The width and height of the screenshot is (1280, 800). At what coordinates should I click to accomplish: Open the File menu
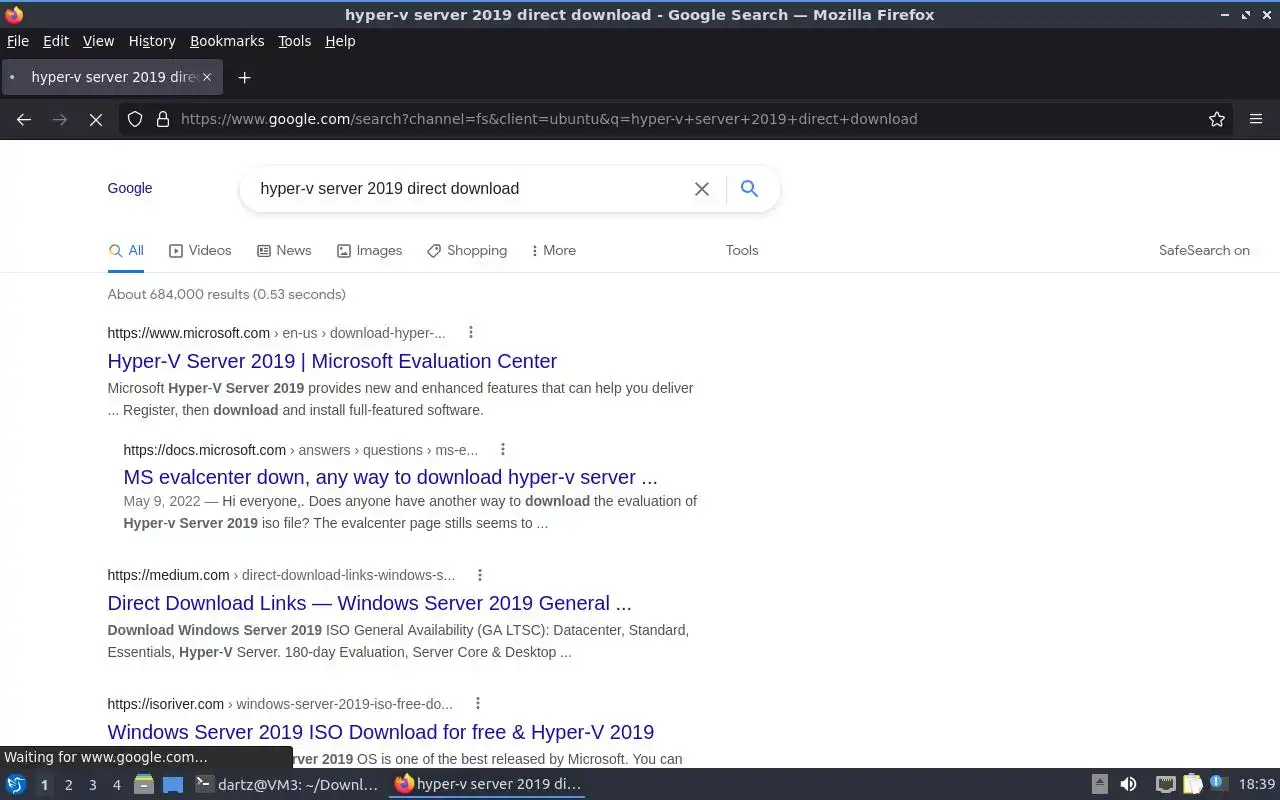click(18, 41)
